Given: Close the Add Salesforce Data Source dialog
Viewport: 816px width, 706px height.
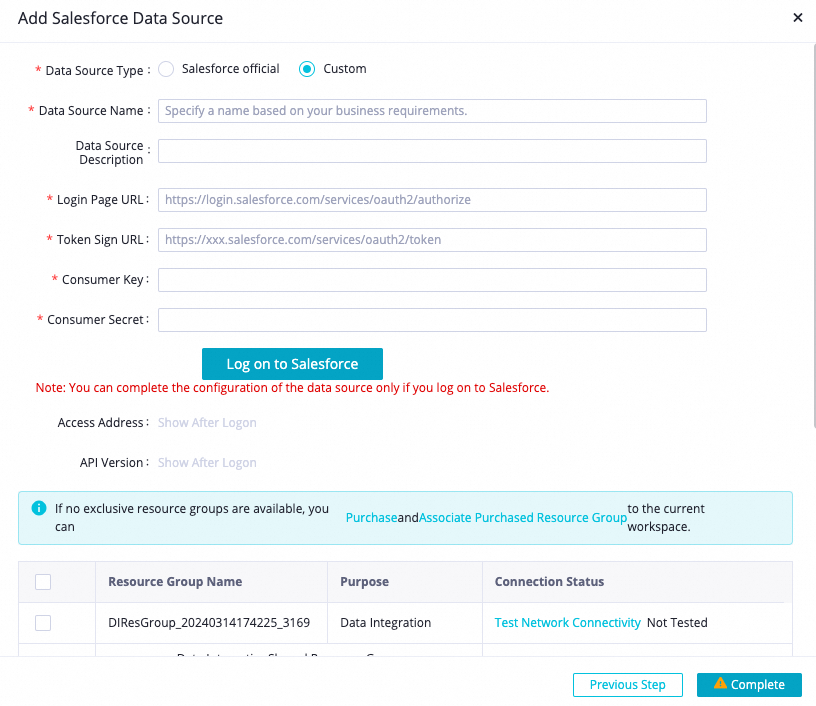Looking at the screenshot, I should click(797, 18).
